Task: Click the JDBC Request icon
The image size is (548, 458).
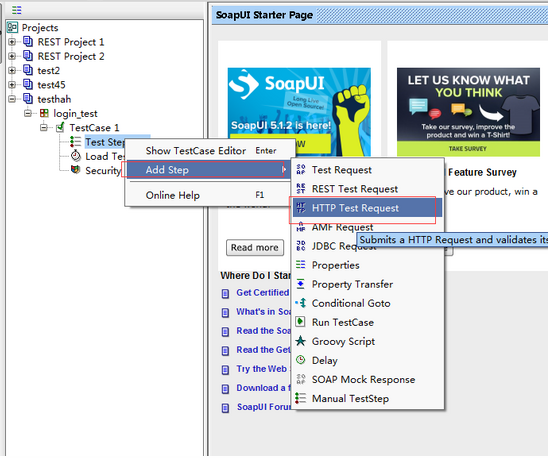Action: (301, 245)
